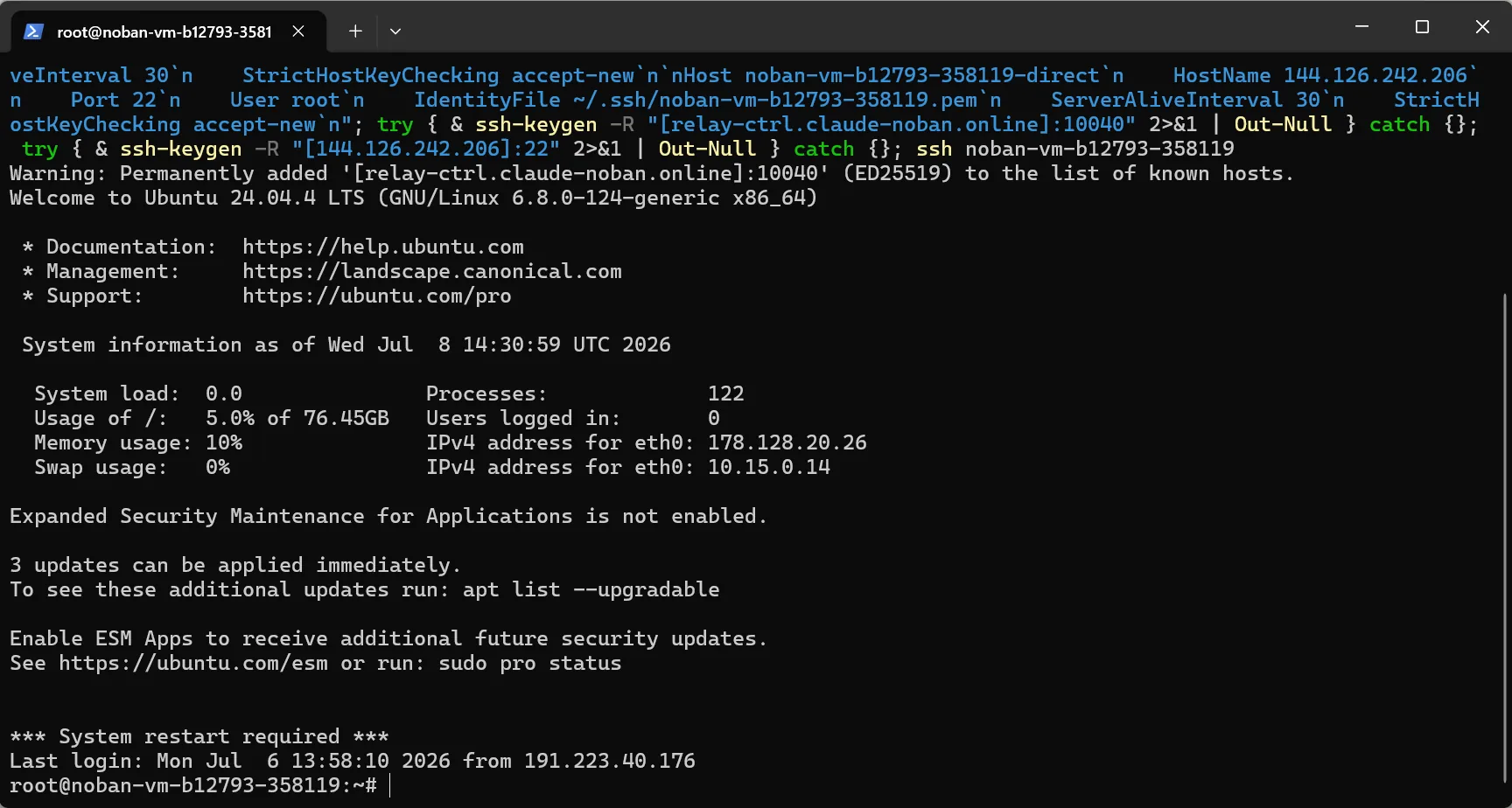The width and height of the screenshot is (1512, 808).
Task: Close the root@noban-vm-b12793 tab
Action: point(298,31)
